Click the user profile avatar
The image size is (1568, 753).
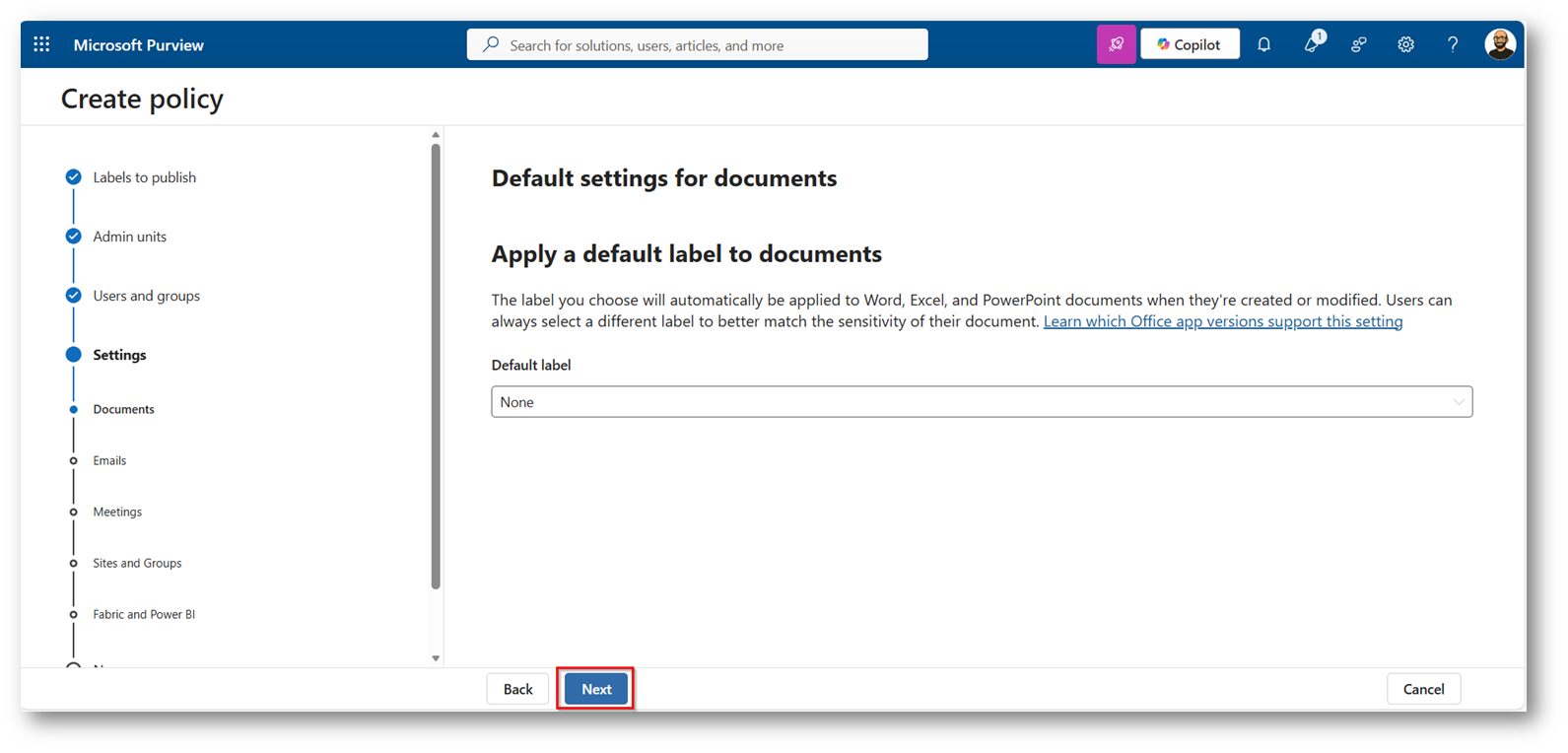[x=1499, y=44]
